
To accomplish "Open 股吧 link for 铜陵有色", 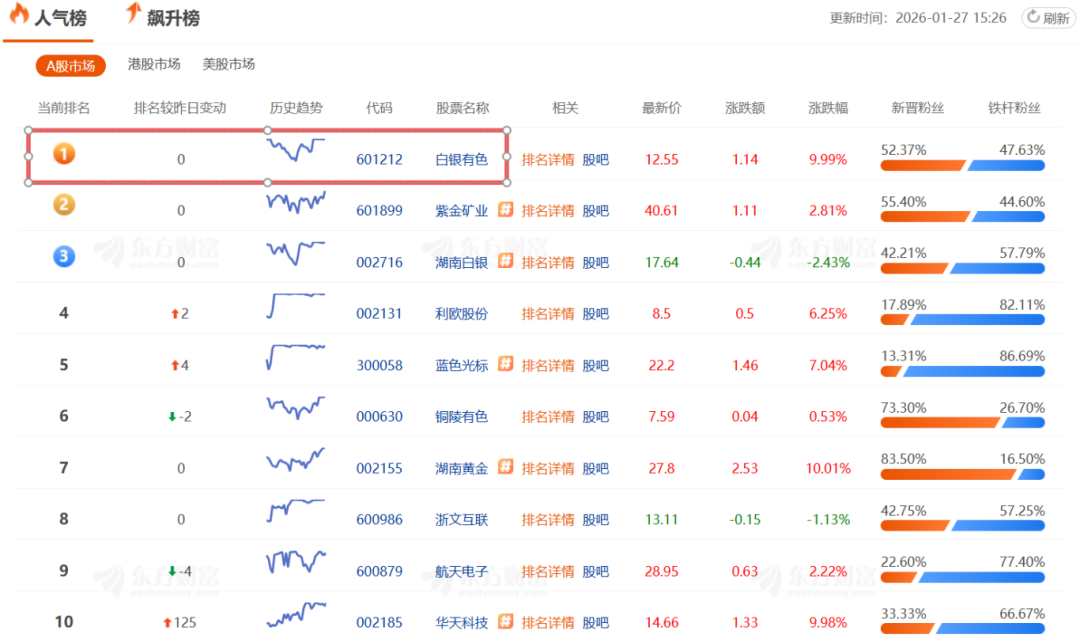I will tap(595, 416).
